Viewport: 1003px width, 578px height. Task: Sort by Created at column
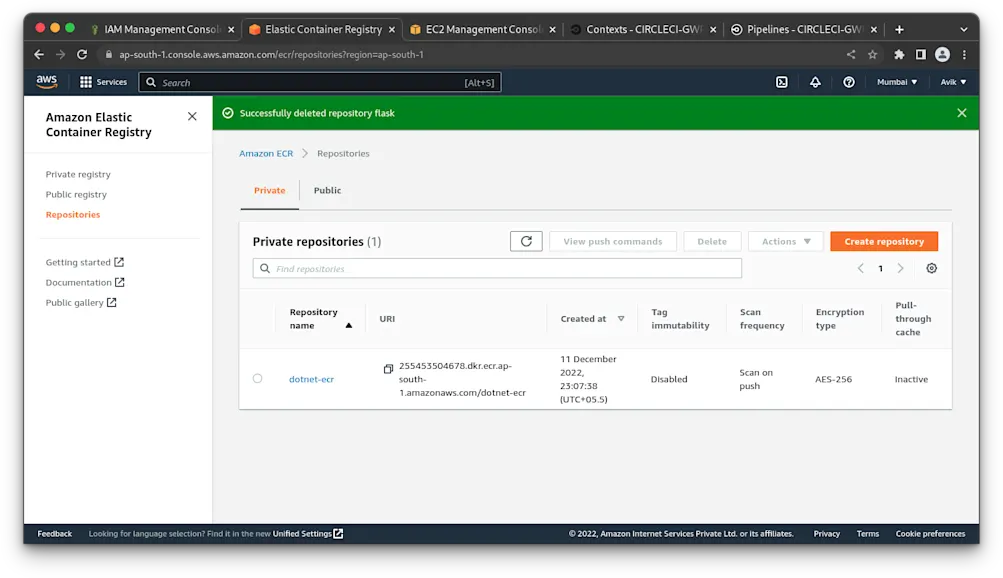pyautogui.click(x=592, y=318)
